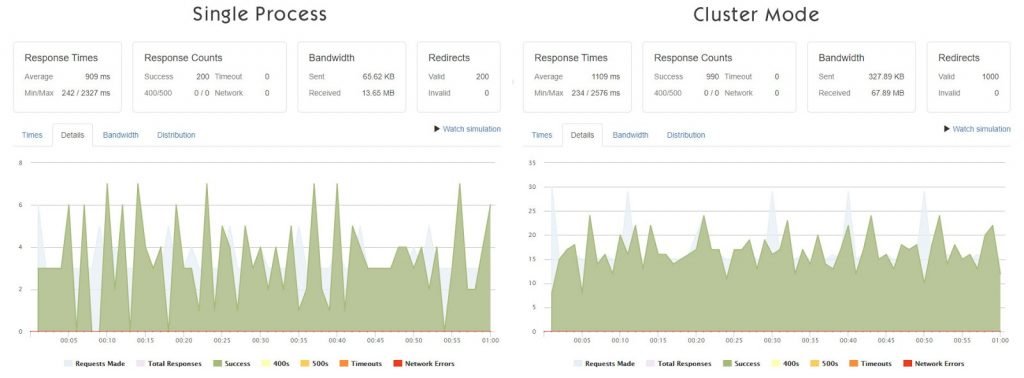The width and height of the screenshot is (1024, 378).
Task: Click the 234 / 2576 ms Min/Max value
Action: pyautogui.click(x=596, y=93)
